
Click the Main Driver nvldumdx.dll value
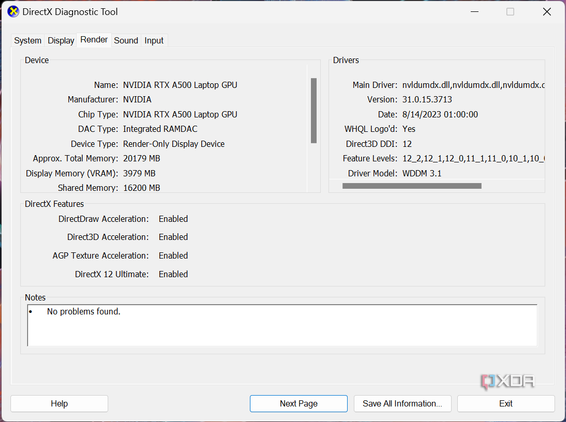tap(473, 85)
